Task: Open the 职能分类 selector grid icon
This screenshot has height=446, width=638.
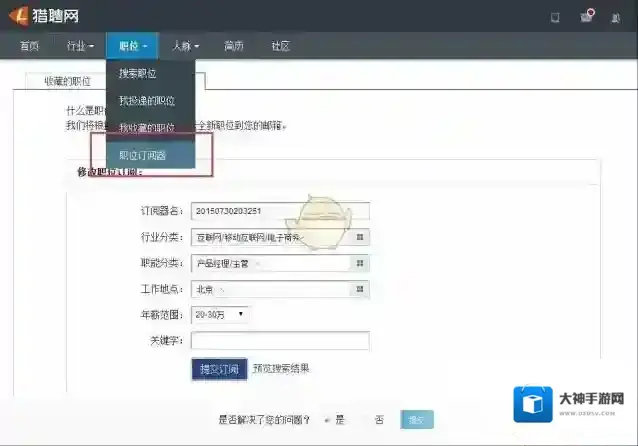Action: (x=361, y=263)
